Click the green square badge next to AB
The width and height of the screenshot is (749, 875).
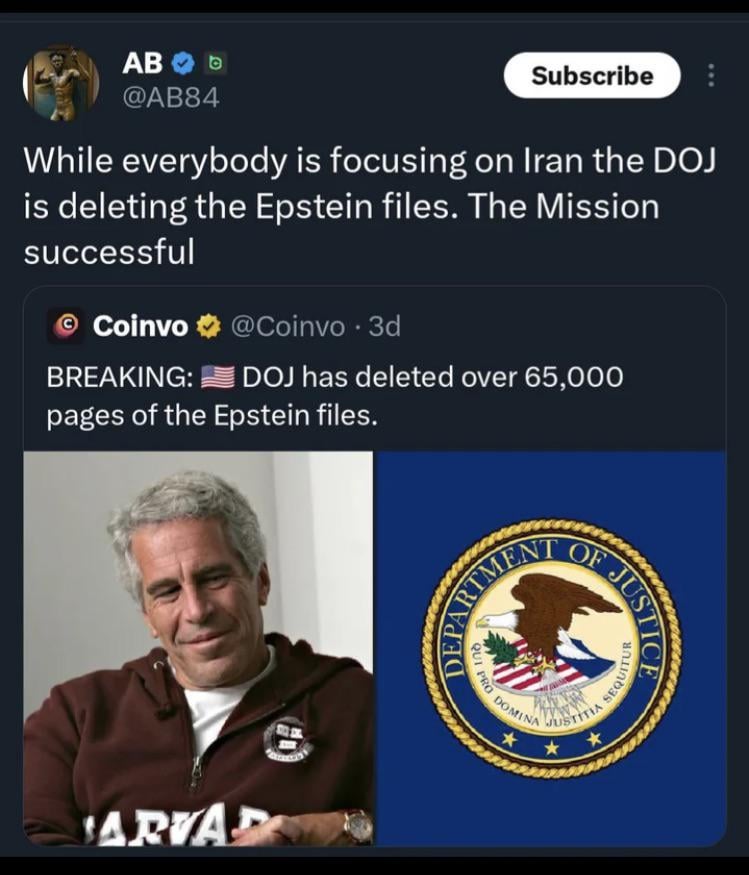213,65
